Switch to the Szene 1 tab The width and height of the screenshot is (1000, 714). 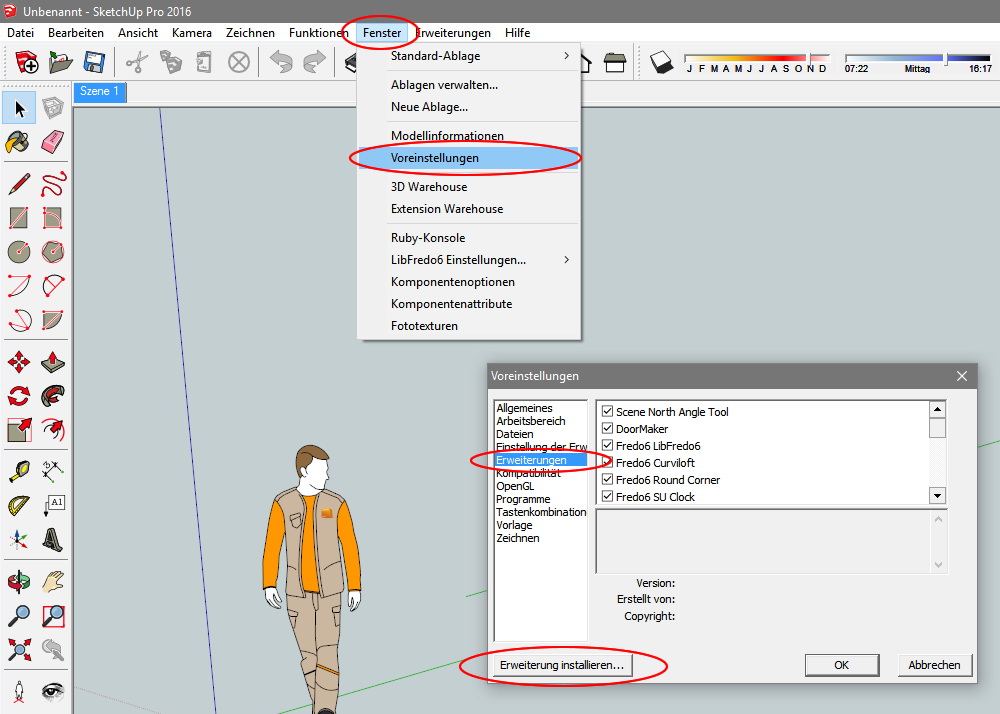pyautogui.click(x=100, y=92)
